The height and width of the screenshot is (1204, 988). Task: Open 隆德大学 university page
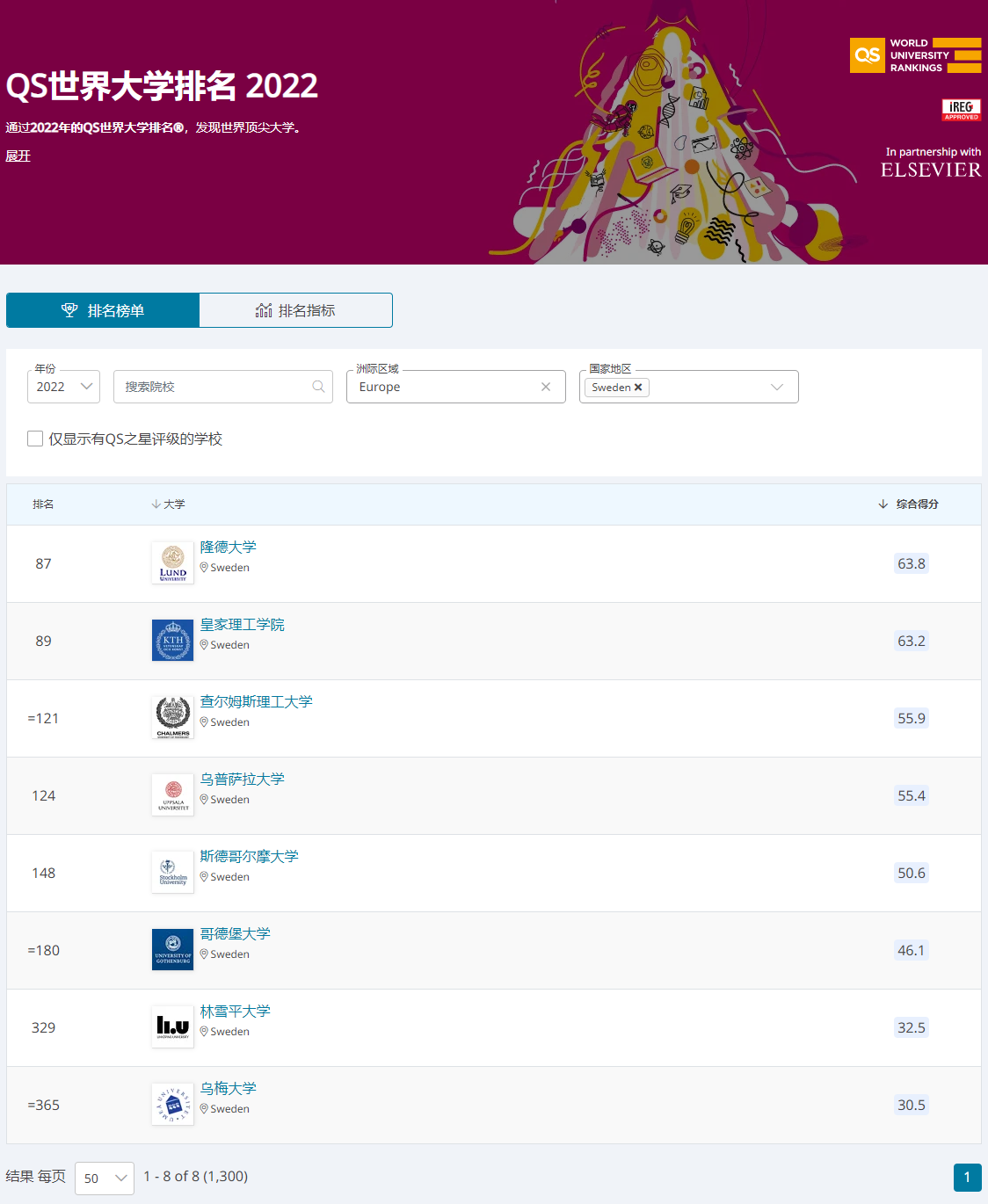pyautogui.click(x=228, y=548)
